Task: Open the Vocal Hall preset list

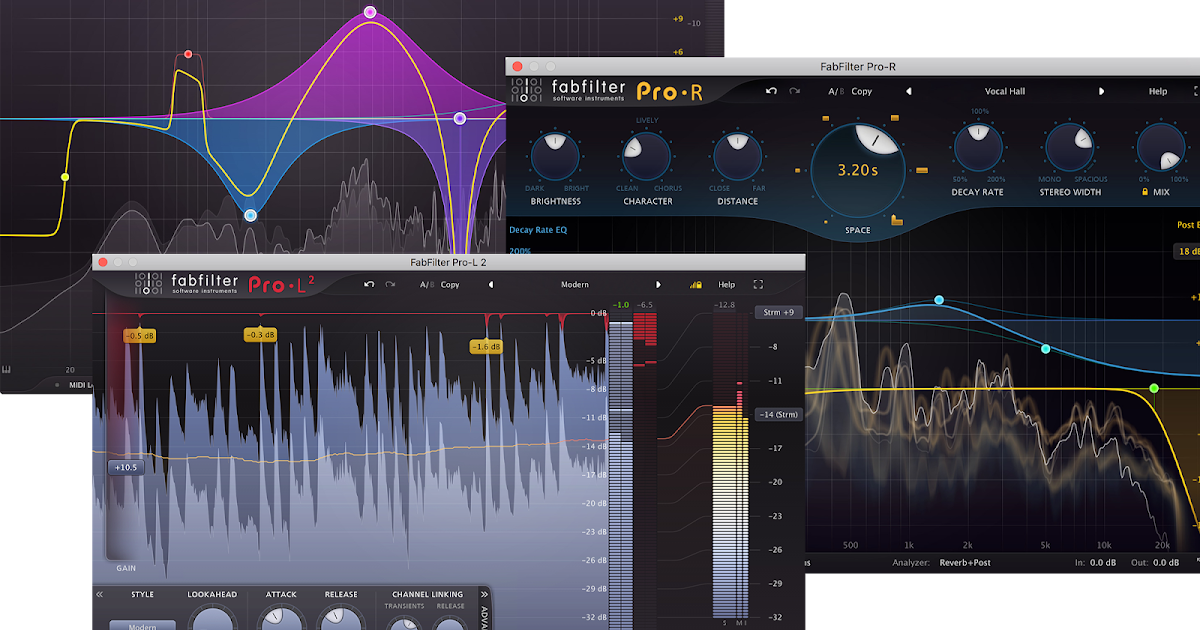Action: [1004, 90]
